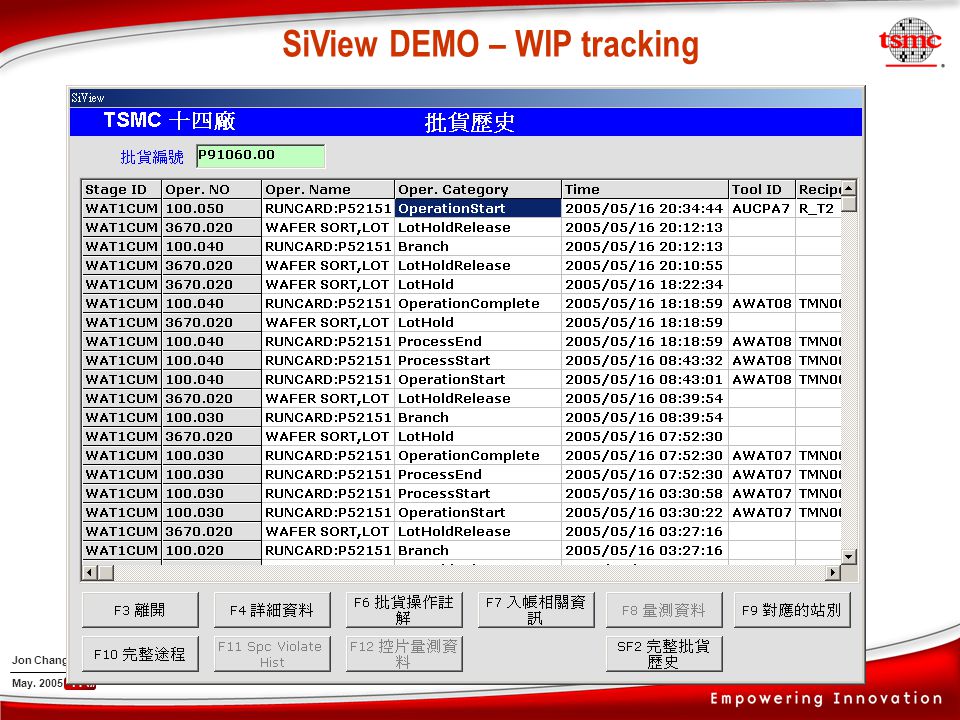Click the vertical scrollbar thumb
This screenshot has height=720, width=960.
click(849, 204)
